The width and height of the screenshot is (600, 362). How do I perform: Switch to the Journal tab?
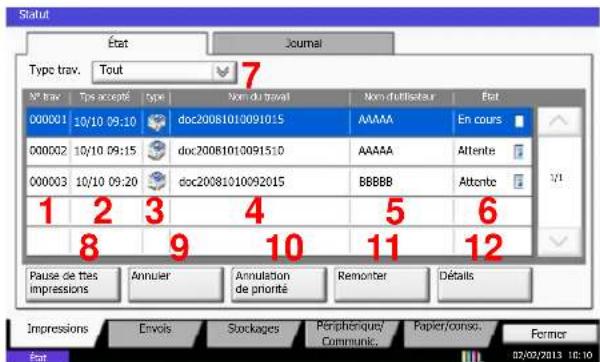click(303, 43)
